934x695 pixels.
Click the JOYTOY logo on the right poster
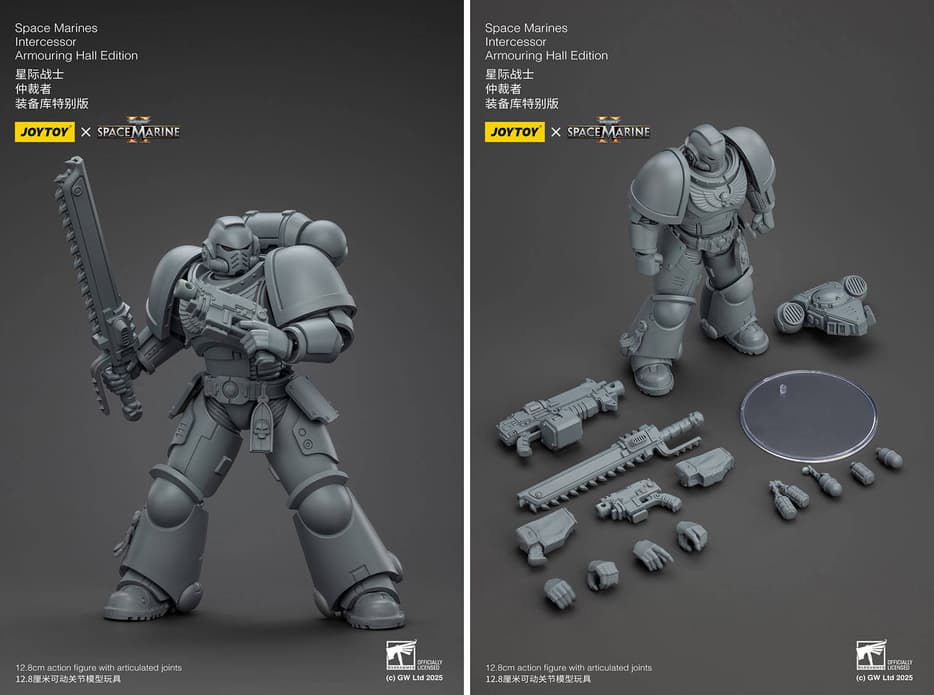click(515, 132)
